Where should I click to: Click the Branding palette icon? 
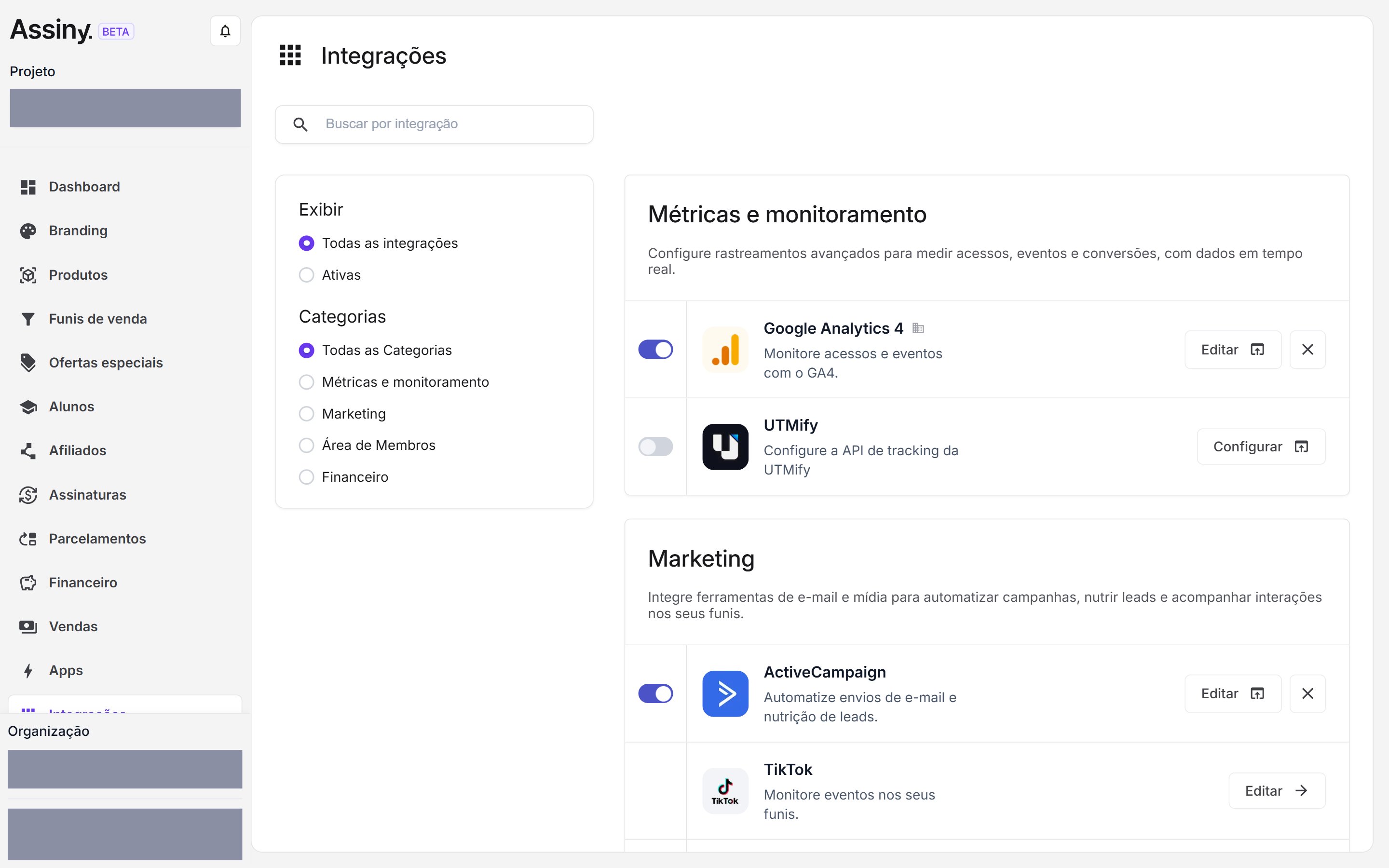pyautogui.click(x=28, y=231)
